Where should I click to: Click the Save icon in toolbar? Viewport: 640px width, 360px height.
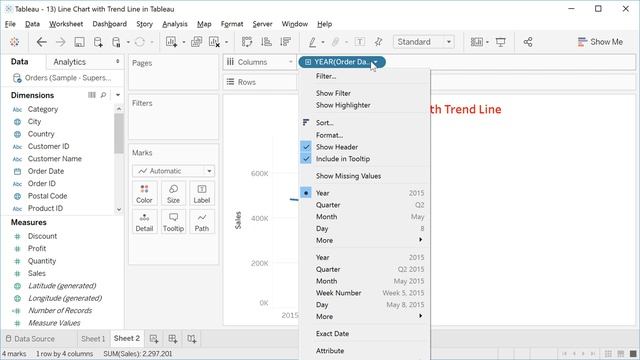point(79,42)
